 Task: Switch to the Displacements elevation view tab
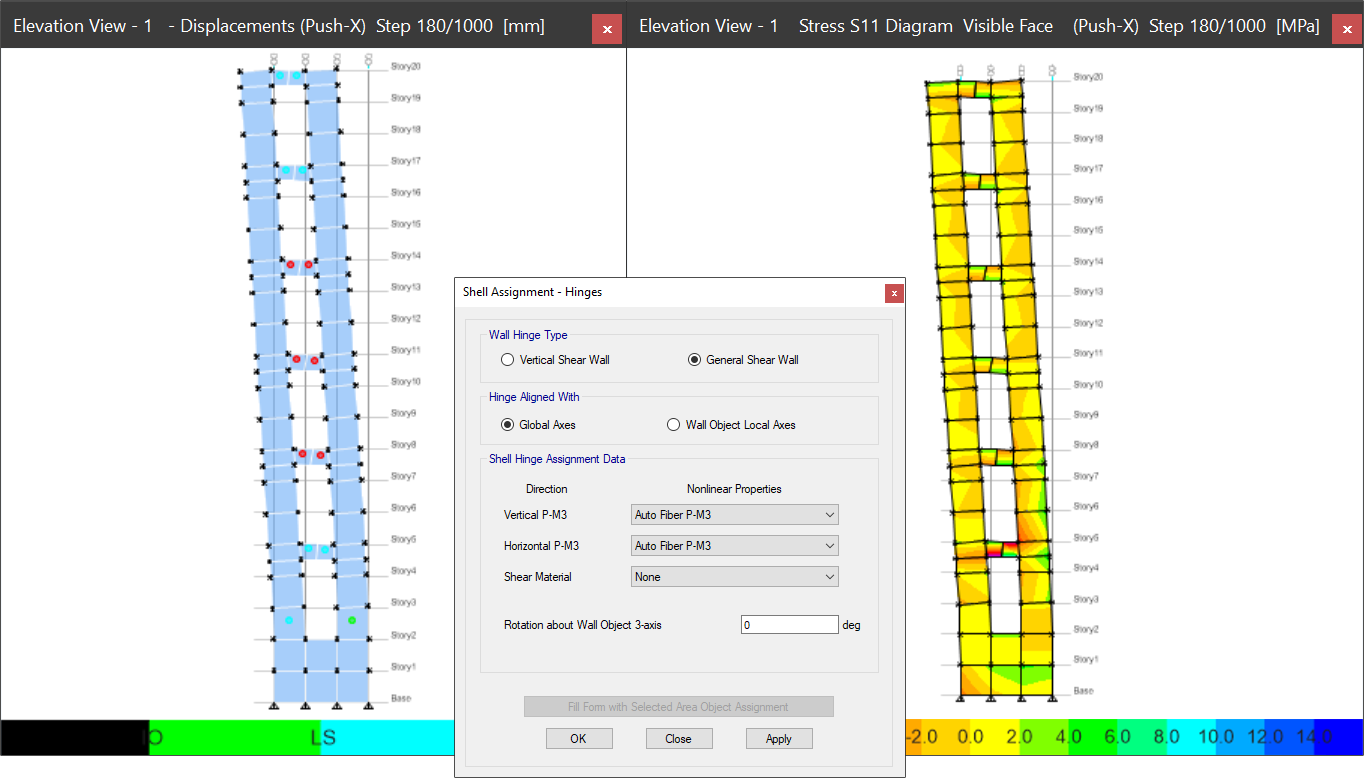[x=279, y=26]
